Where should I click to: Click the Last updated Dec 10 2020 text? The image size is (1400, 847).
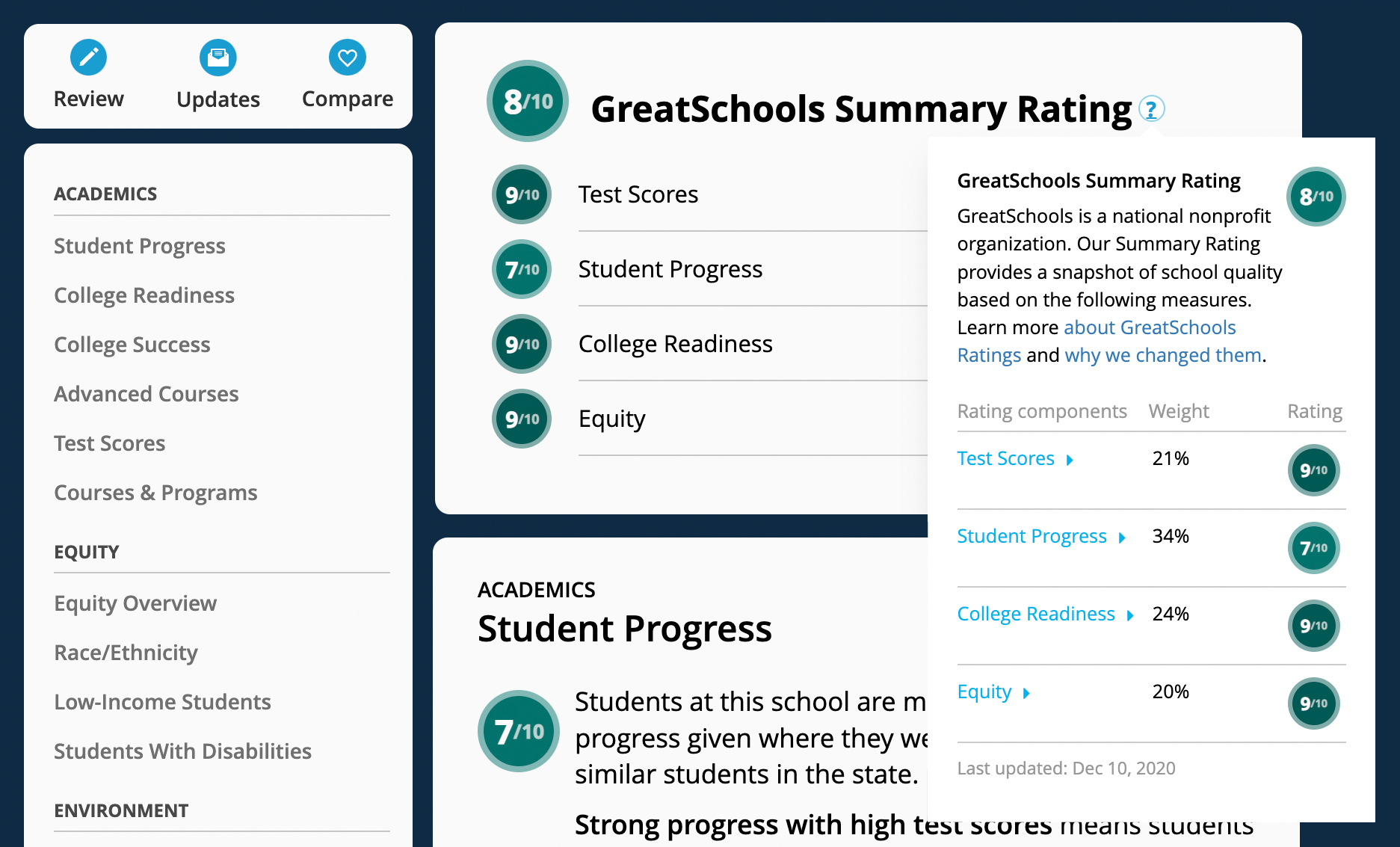[x=1067, y=768]
